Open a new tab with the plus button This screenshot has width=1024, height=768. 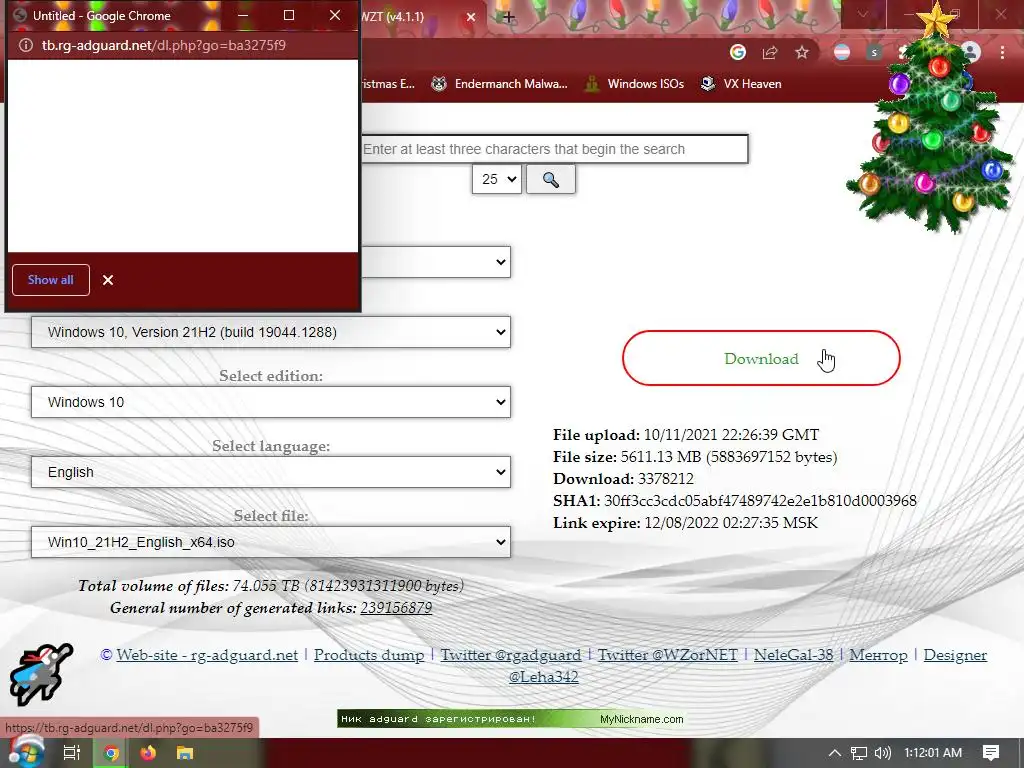(x=509, y=17)
